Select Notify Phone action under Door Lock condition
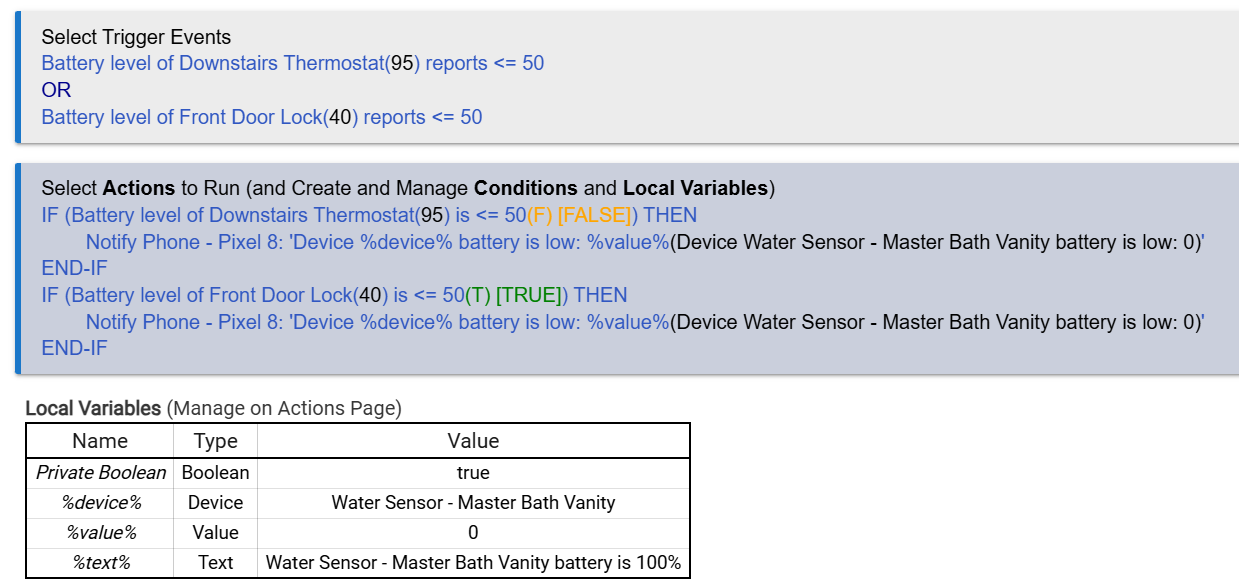The height and width of the screenshot is (584, 1239). click(x=376, y=322)
